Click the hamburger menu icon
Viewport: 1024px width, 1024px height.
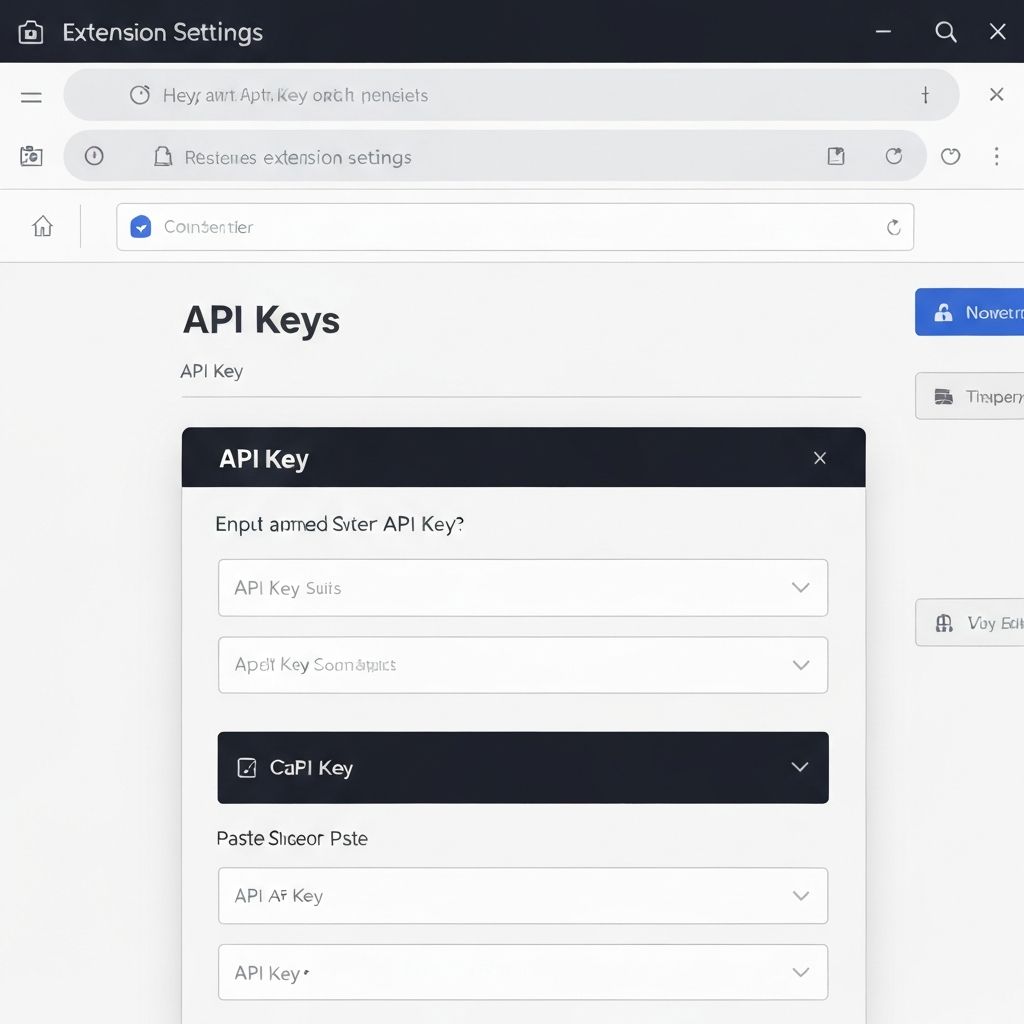31,96
